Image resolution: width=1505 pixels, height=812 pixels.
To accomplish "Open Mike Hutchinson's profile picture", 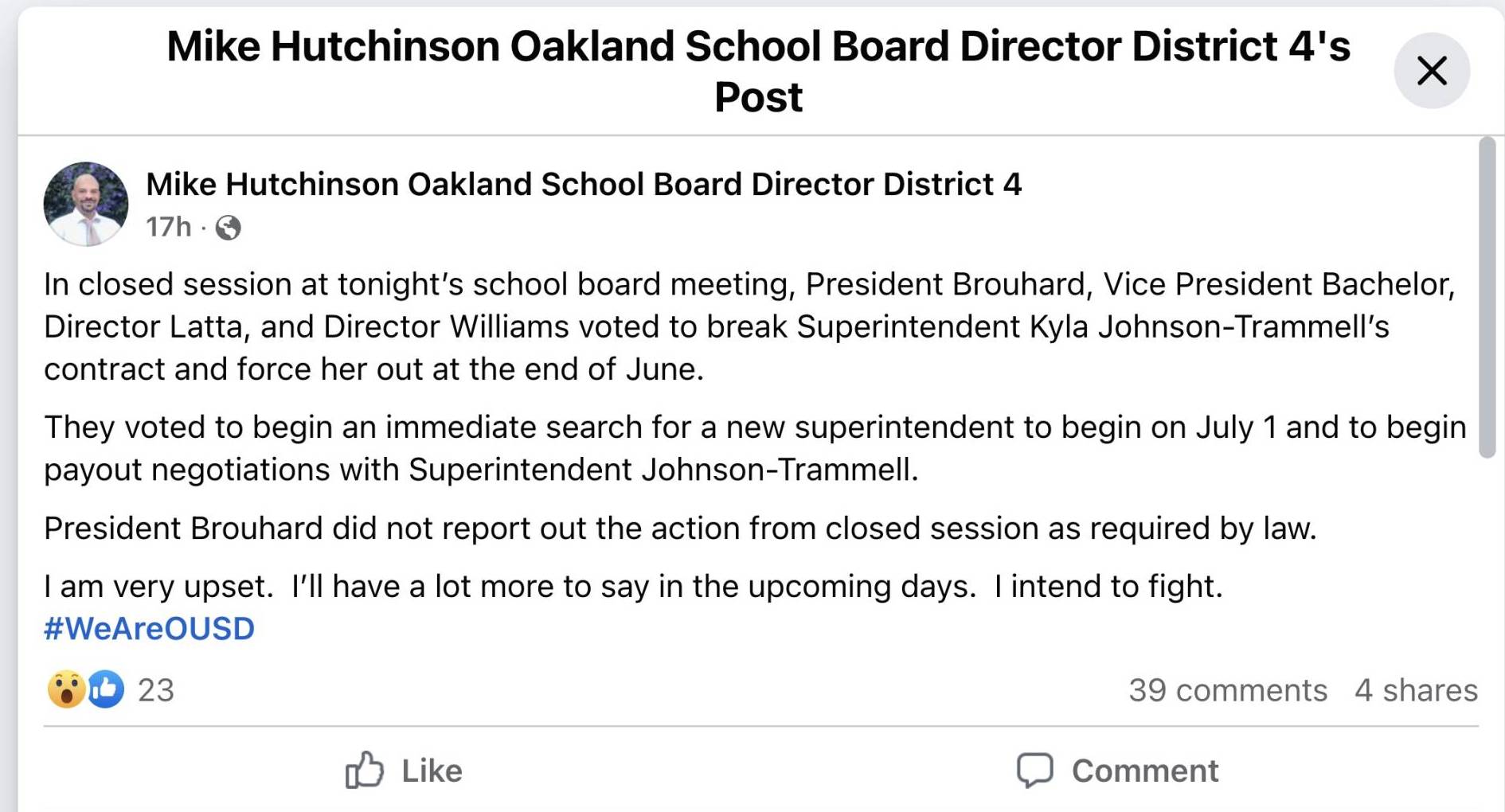I will click(x=86, y=204).
